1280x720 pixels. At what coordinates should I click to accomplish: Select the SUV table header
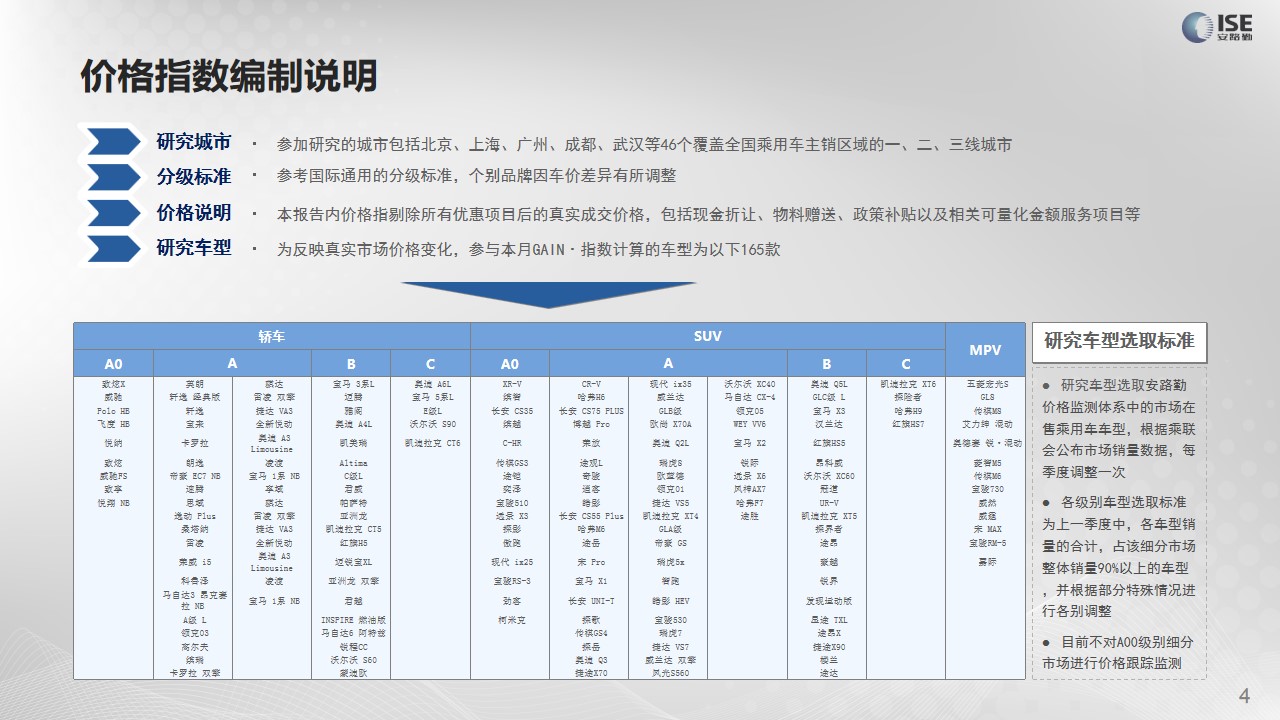point(708,336)
